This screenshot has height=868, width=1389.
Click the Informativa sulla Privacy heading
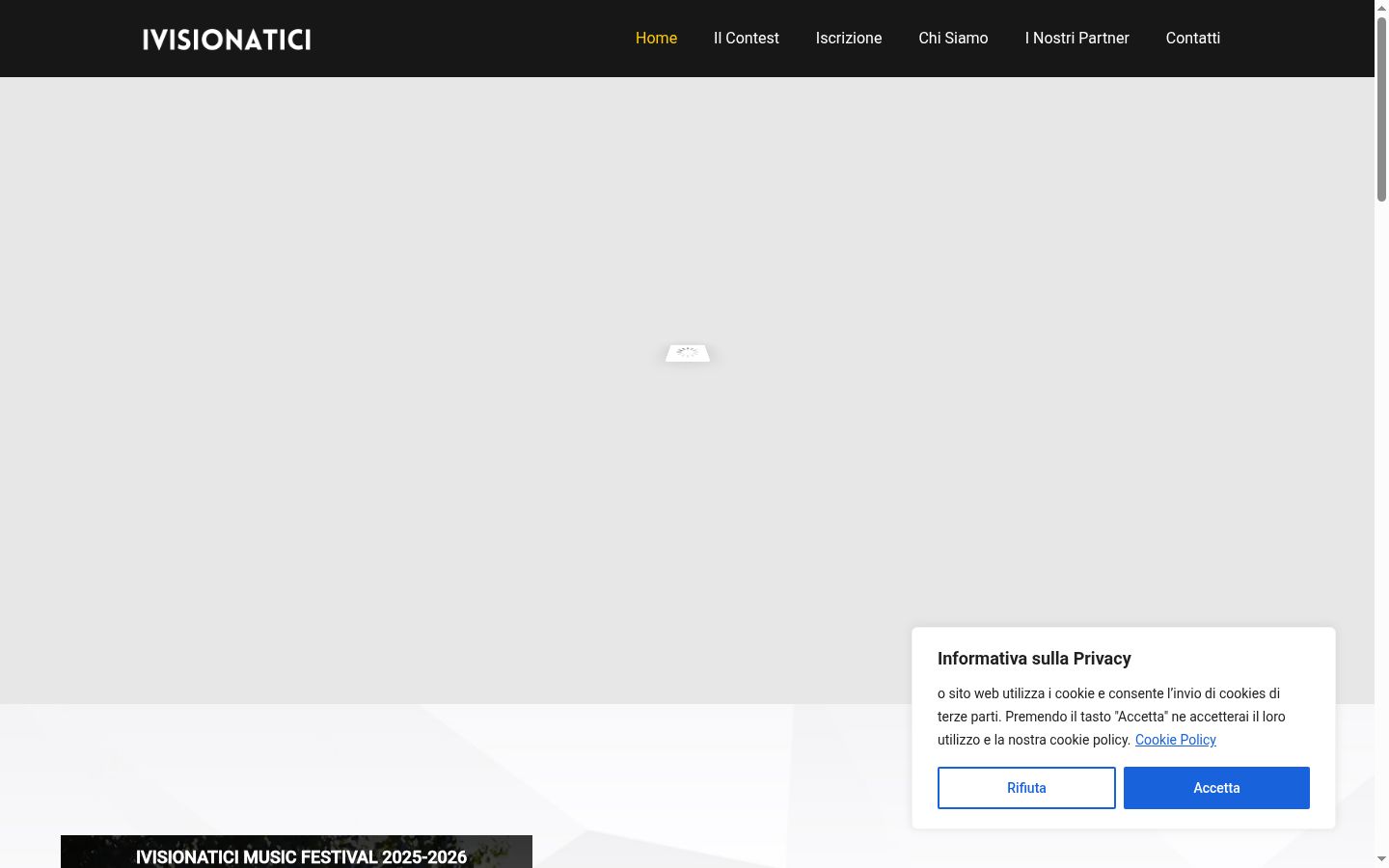tap(1034, 659)
